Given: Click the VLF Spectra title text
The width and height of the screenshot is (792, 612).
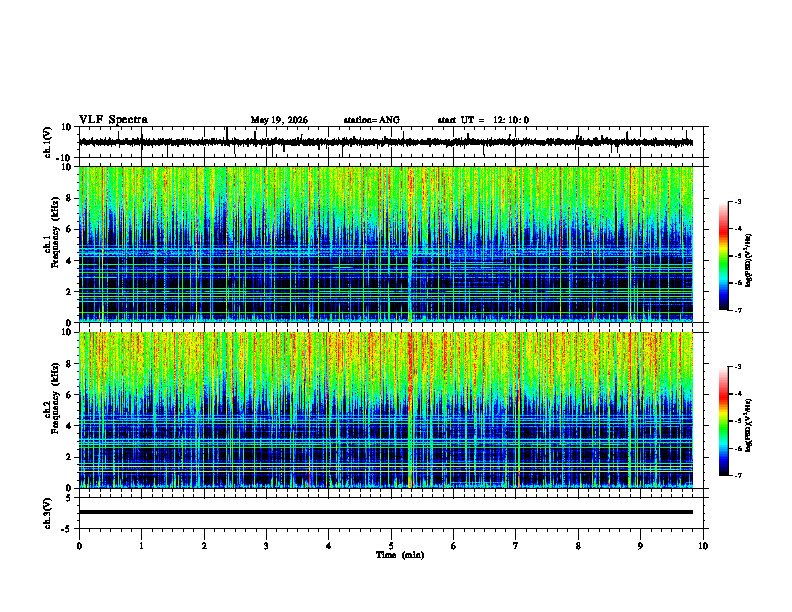Looking at the screenshot, I should 113,120.
